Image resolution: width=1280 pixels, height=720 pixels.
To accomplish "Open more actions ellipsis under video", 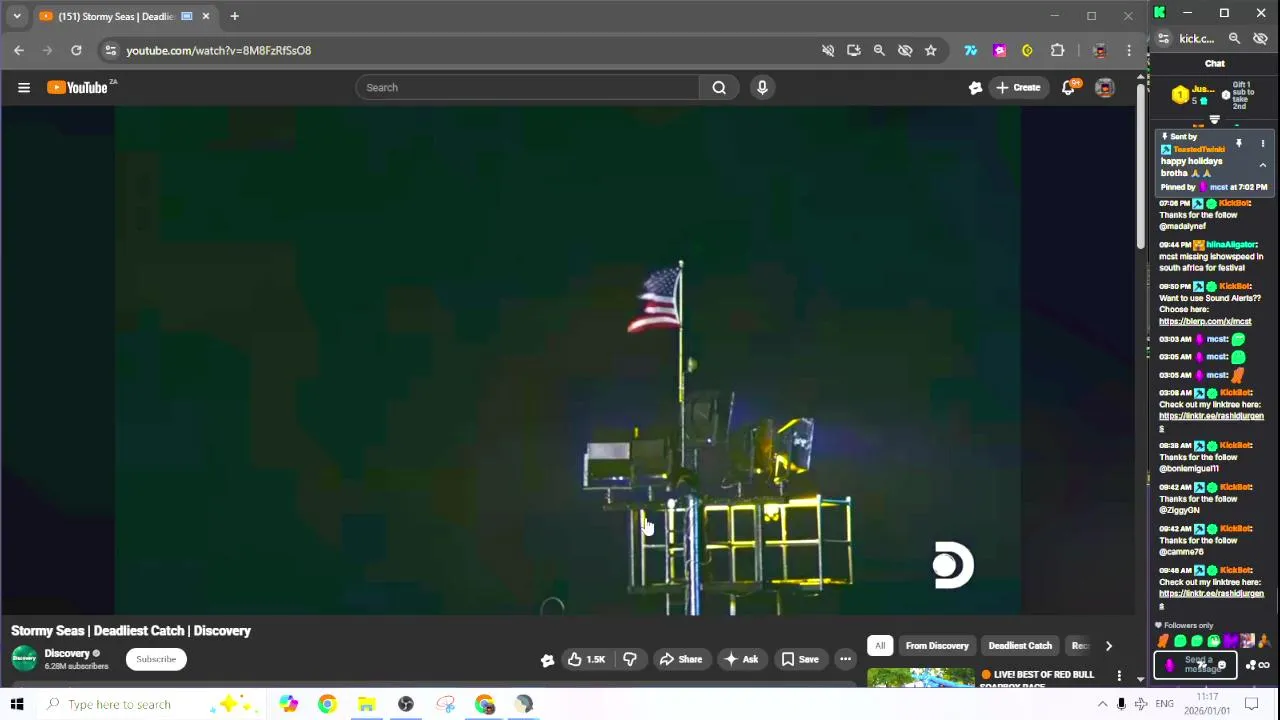I will pyautogui.click(x=845, y=659).
